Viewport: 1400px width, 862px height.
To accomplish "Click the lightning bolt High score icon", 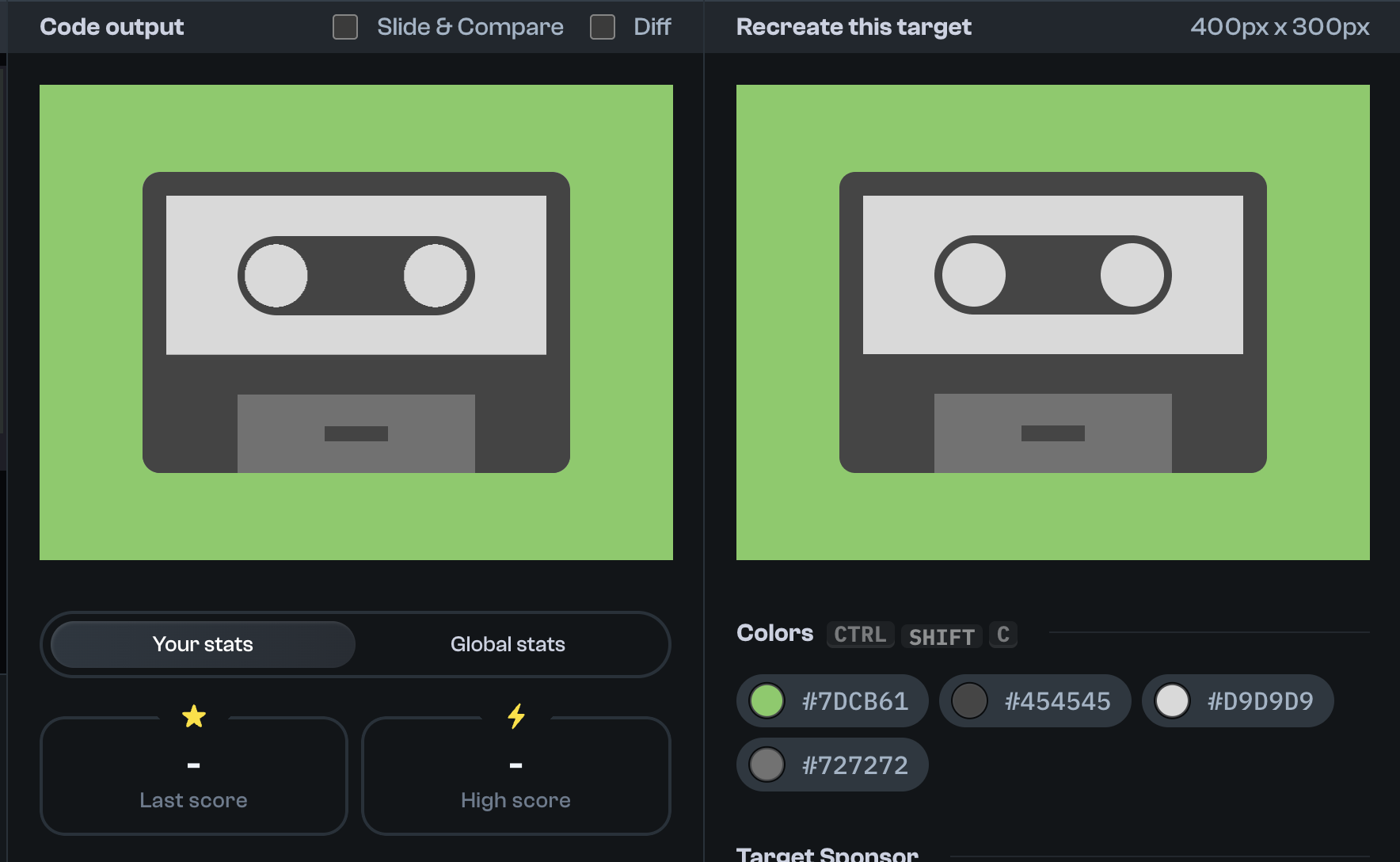I will [x=516, y=716].
